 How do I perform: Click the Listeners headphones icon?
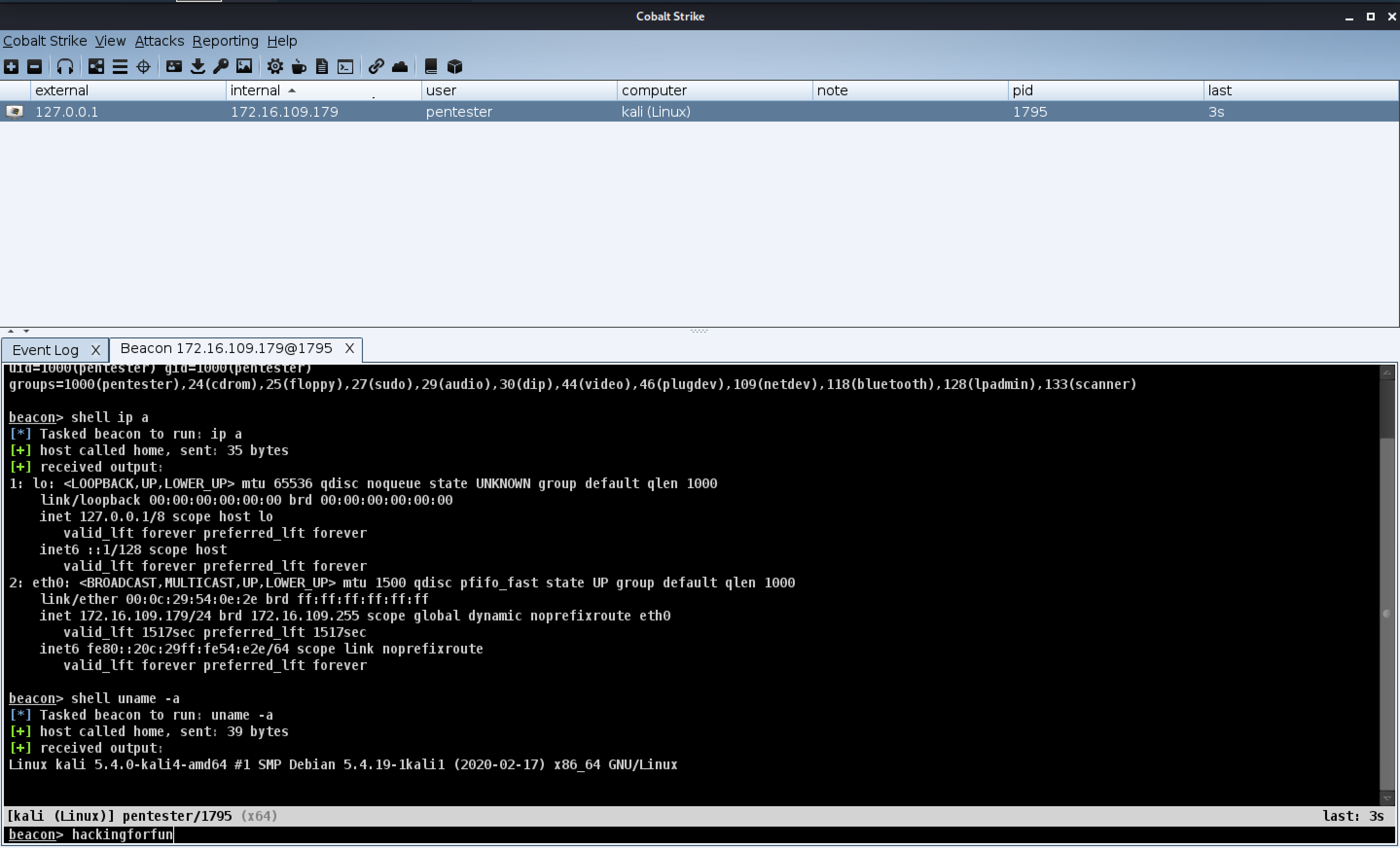pos(65,67)
